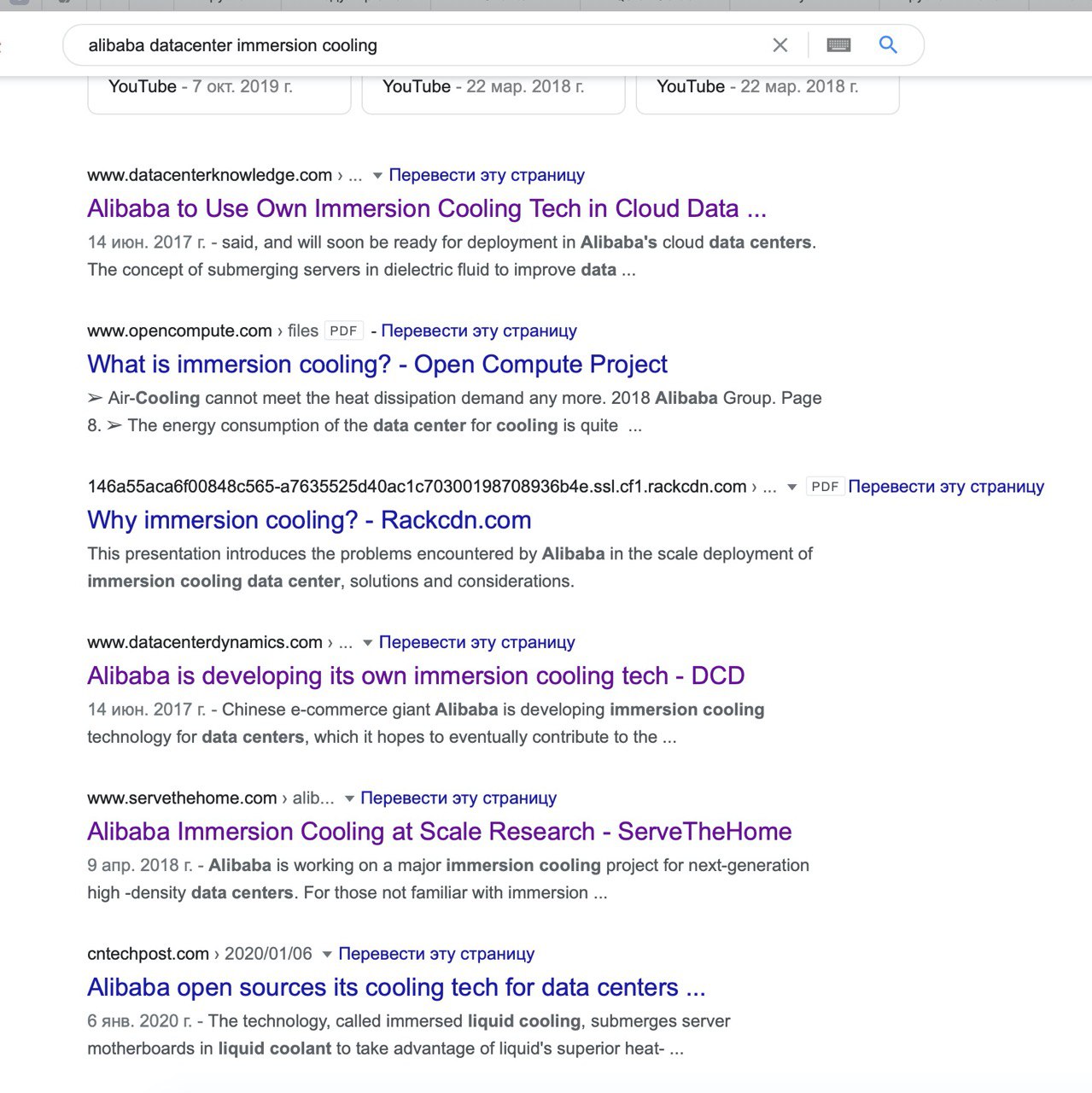
Task: Click the long rackcdn.com URL text
Action: (417, 487)
